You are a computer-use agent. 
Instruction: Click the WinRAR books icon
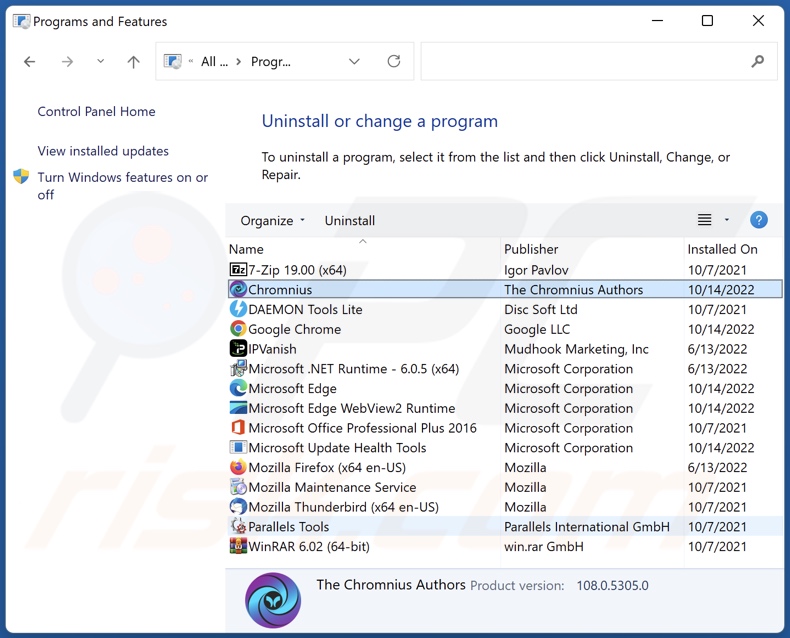(x=238, y=546)
